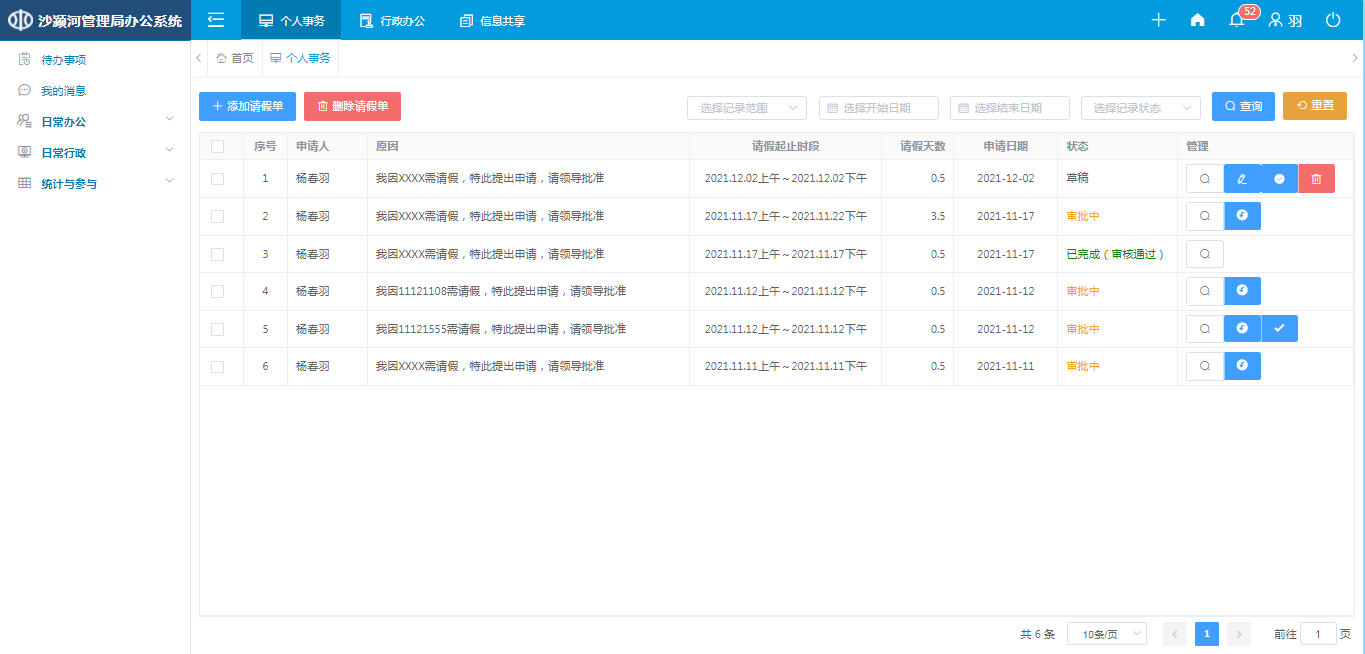Check the checkbox for row 6
This screenshot has height=654, width=1365.
pos(217,367)
